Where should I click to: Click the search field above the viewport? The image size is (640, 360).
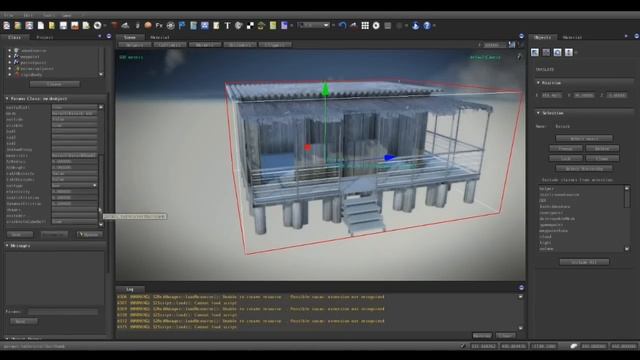click(x=495, y=45)
